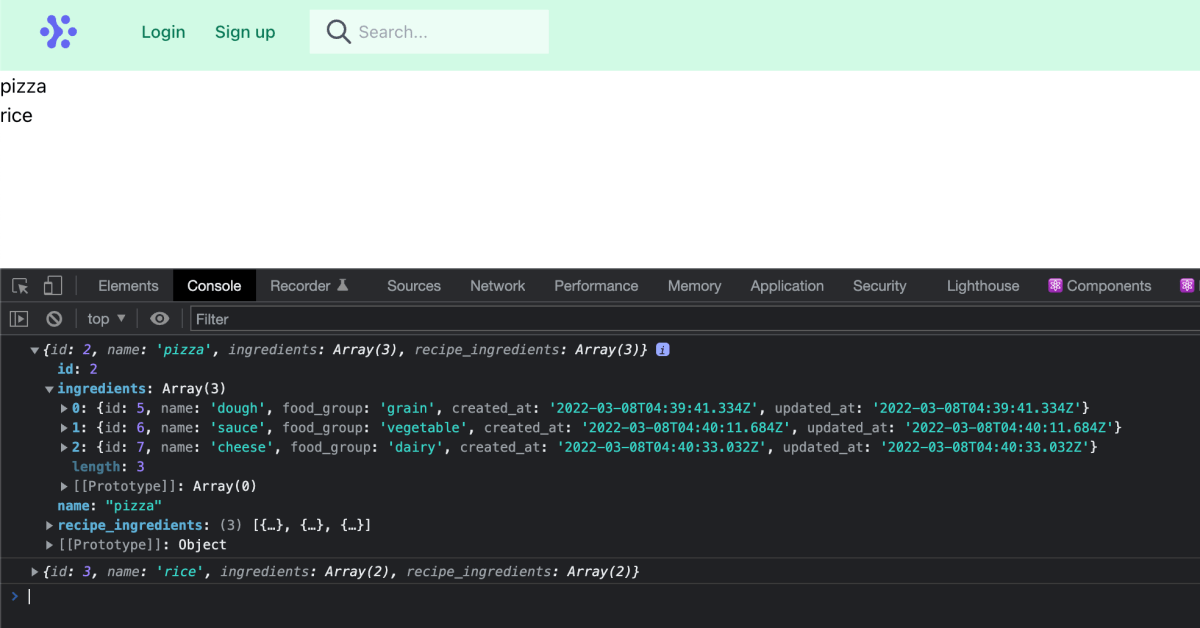The height and width of the screenshot is (628, 1200).
Task: Switch to the Network tab
Action: pyautogui.click(x=497, y=285)
